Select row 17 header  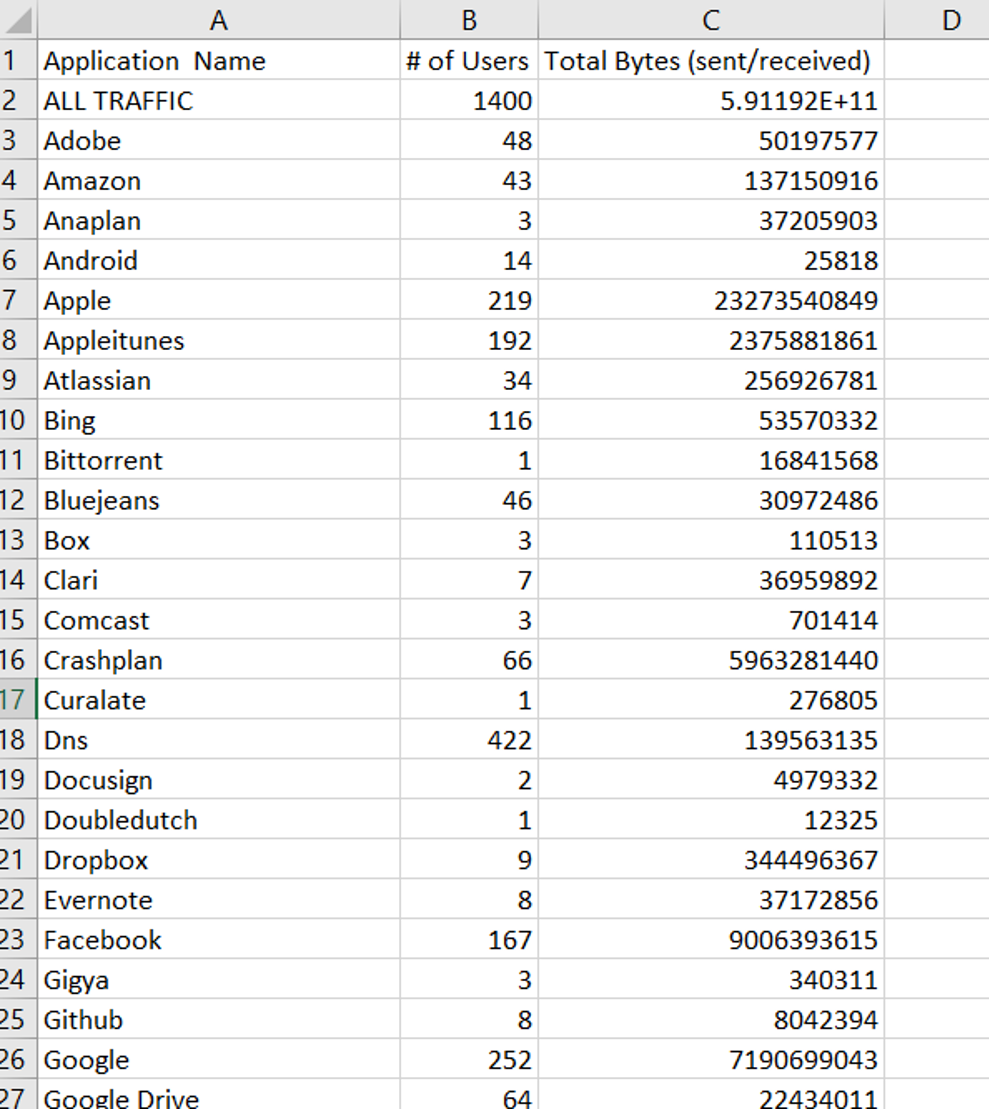[18, 700]
